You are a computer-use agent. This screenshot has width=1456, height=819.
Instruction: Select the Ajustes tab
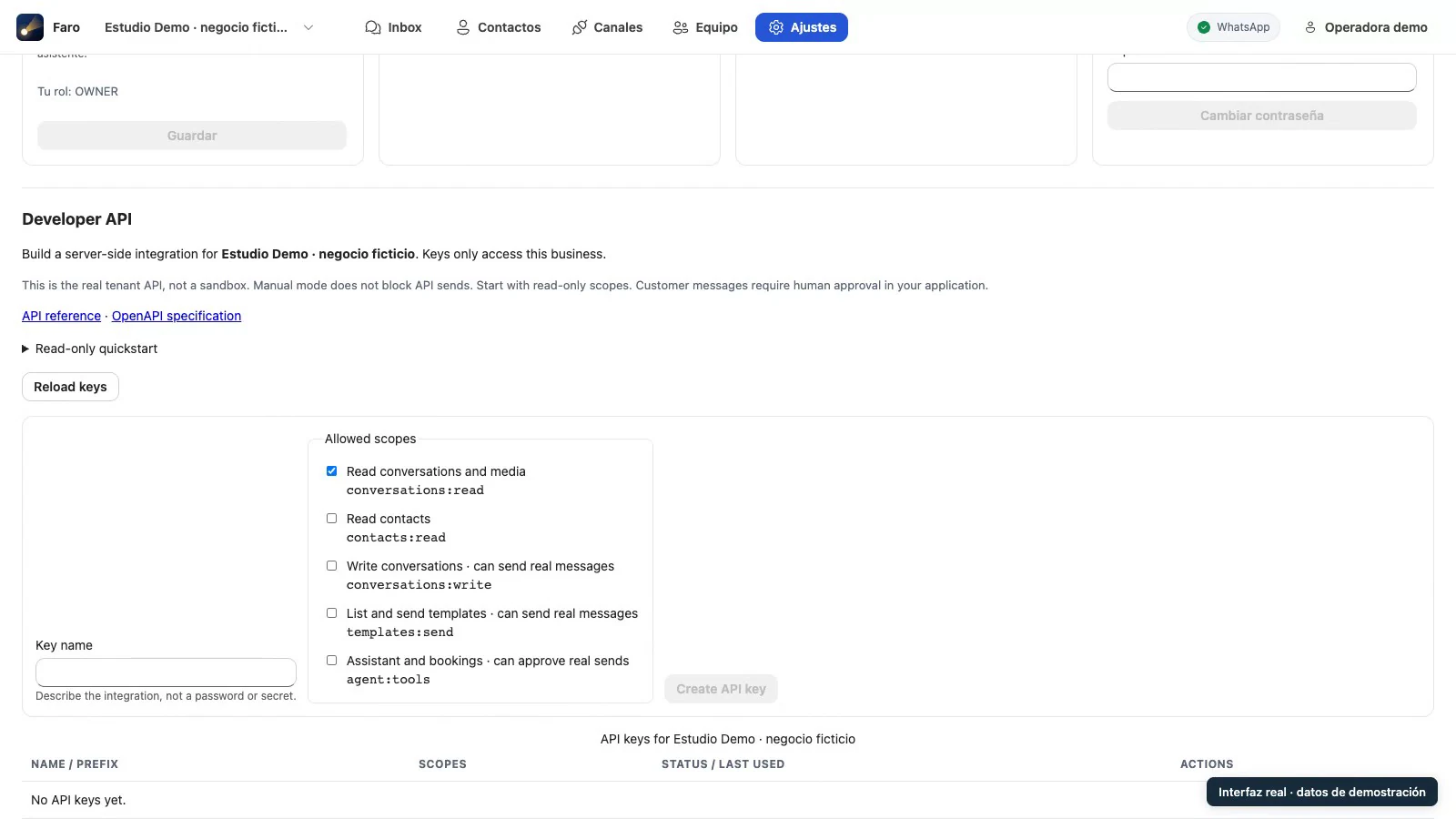[x=802, y=27]
